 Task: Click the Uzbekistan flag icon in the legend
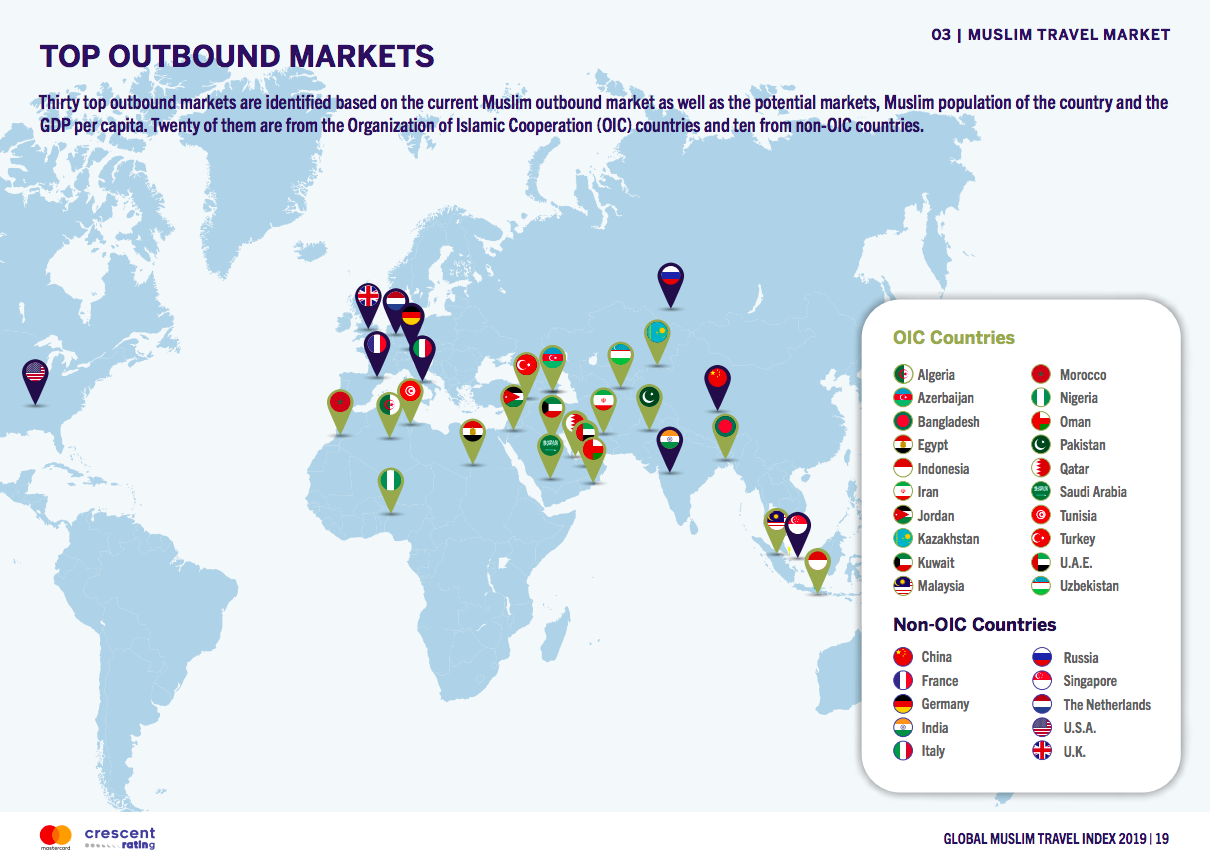(x=1042, y=586)
